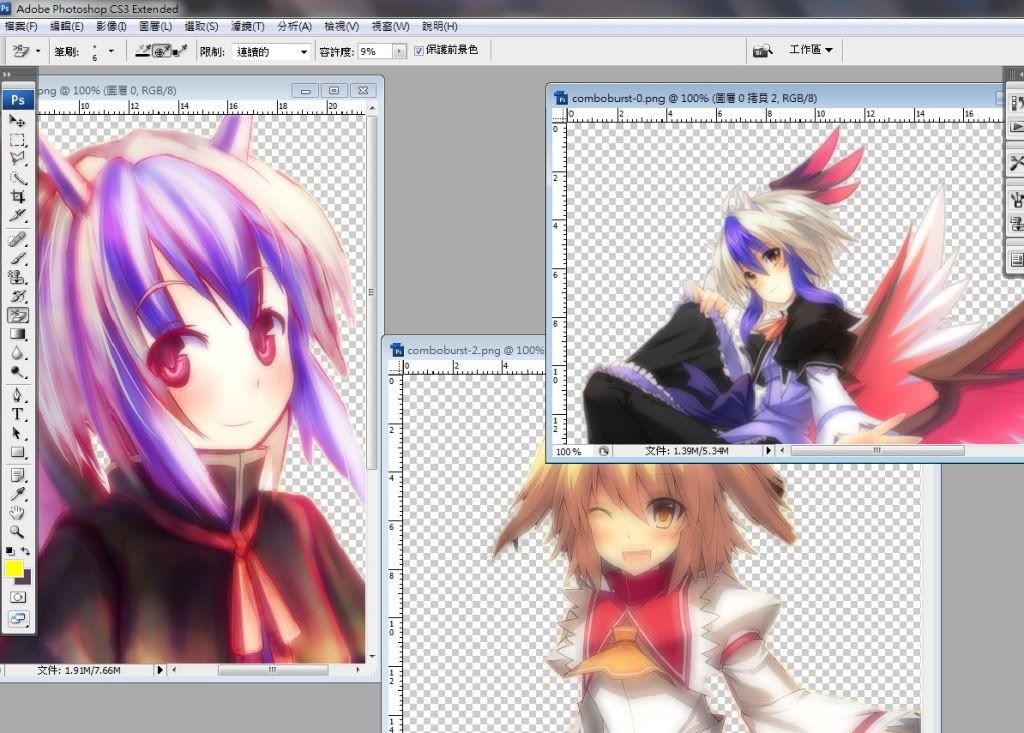Open status menu arrow beside 文件: 1.39M/5.34M
This screenshot has width=1024, height=733.
click(768, 451)
